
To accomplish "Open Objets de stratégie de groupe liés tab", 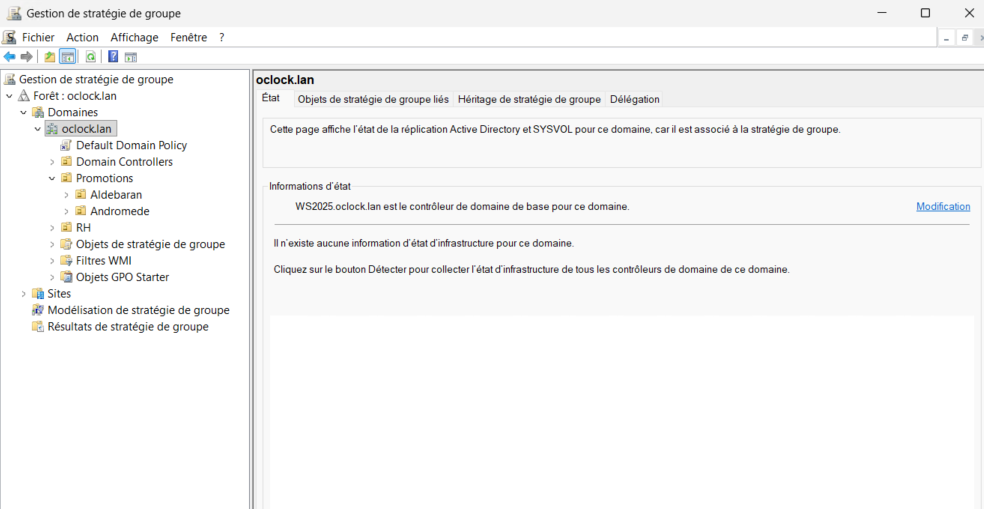I will coord(373,99).
